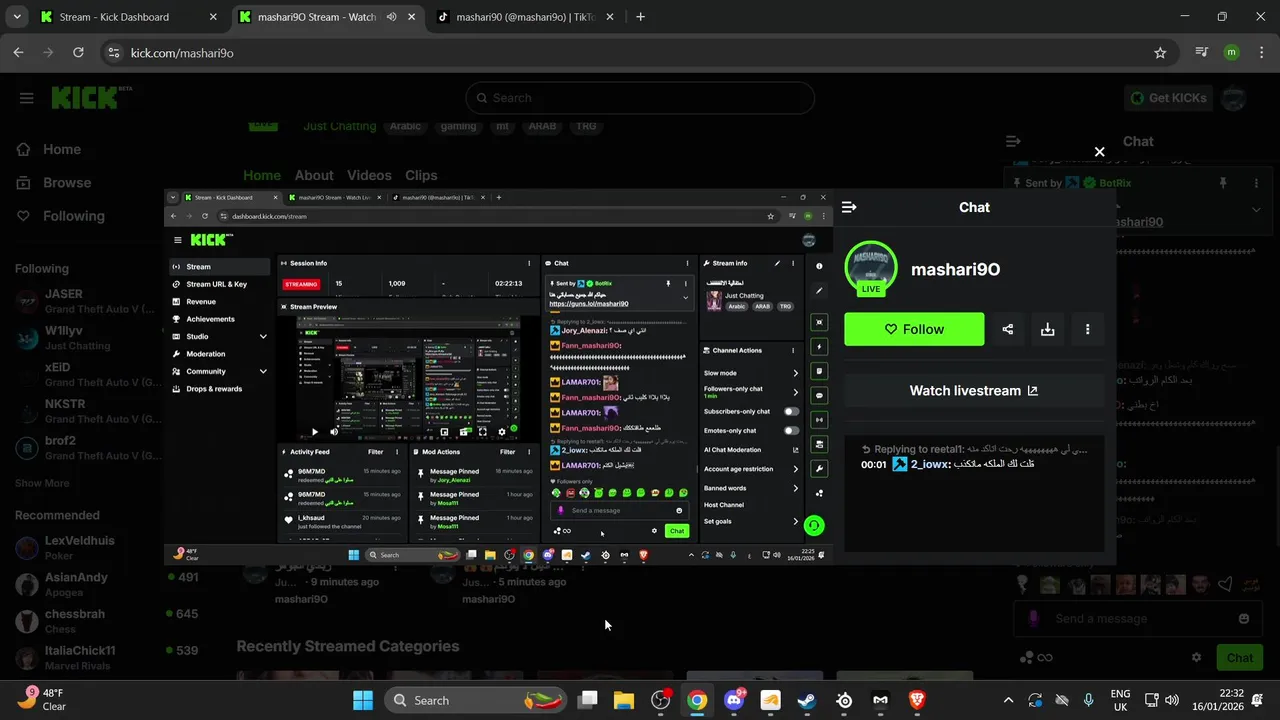
Task: Send message with green Chat button
Action: (x=1240, y=657)
